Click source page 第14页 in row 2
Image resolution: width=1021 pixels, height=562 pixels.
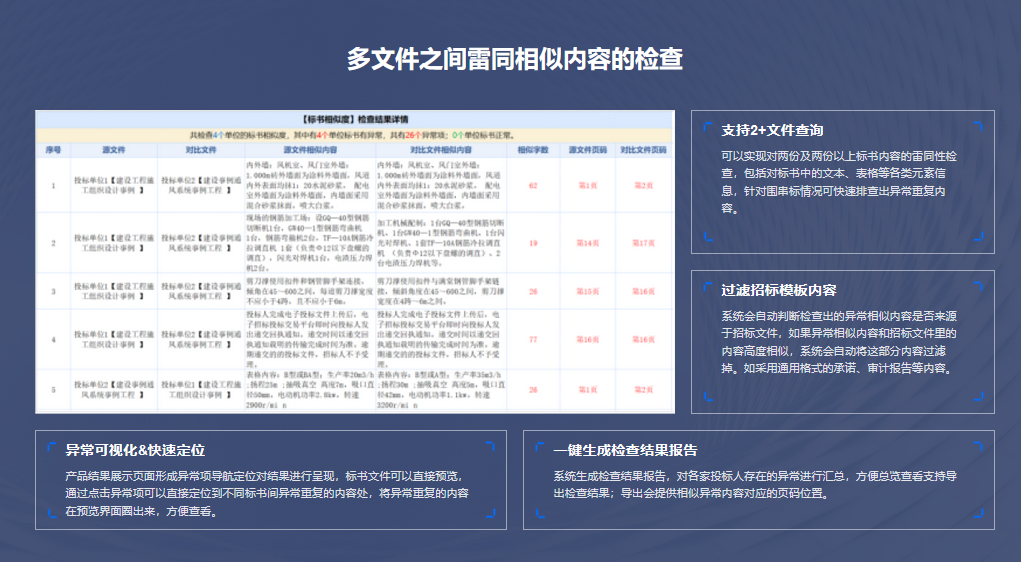(588, 243)
